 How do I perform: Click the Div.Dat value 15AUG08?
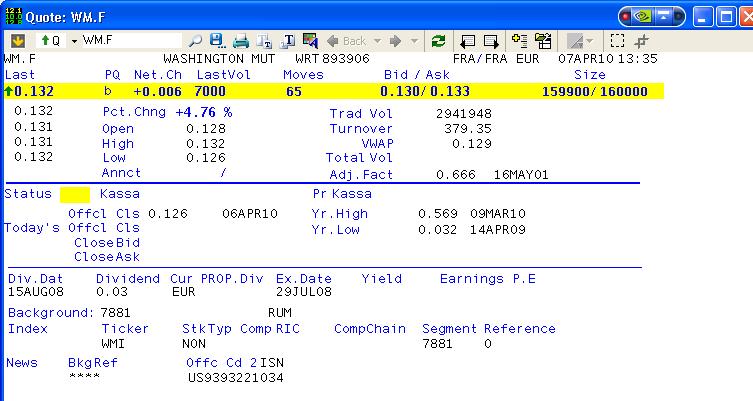[36, 292]
